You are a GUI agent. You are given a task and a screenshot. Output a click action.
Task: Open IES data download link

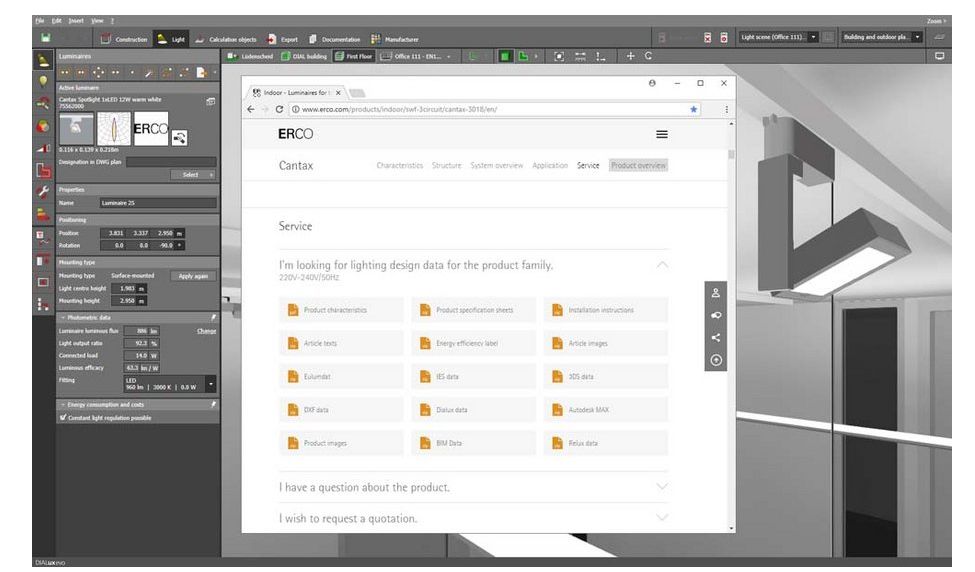(473, 376)
